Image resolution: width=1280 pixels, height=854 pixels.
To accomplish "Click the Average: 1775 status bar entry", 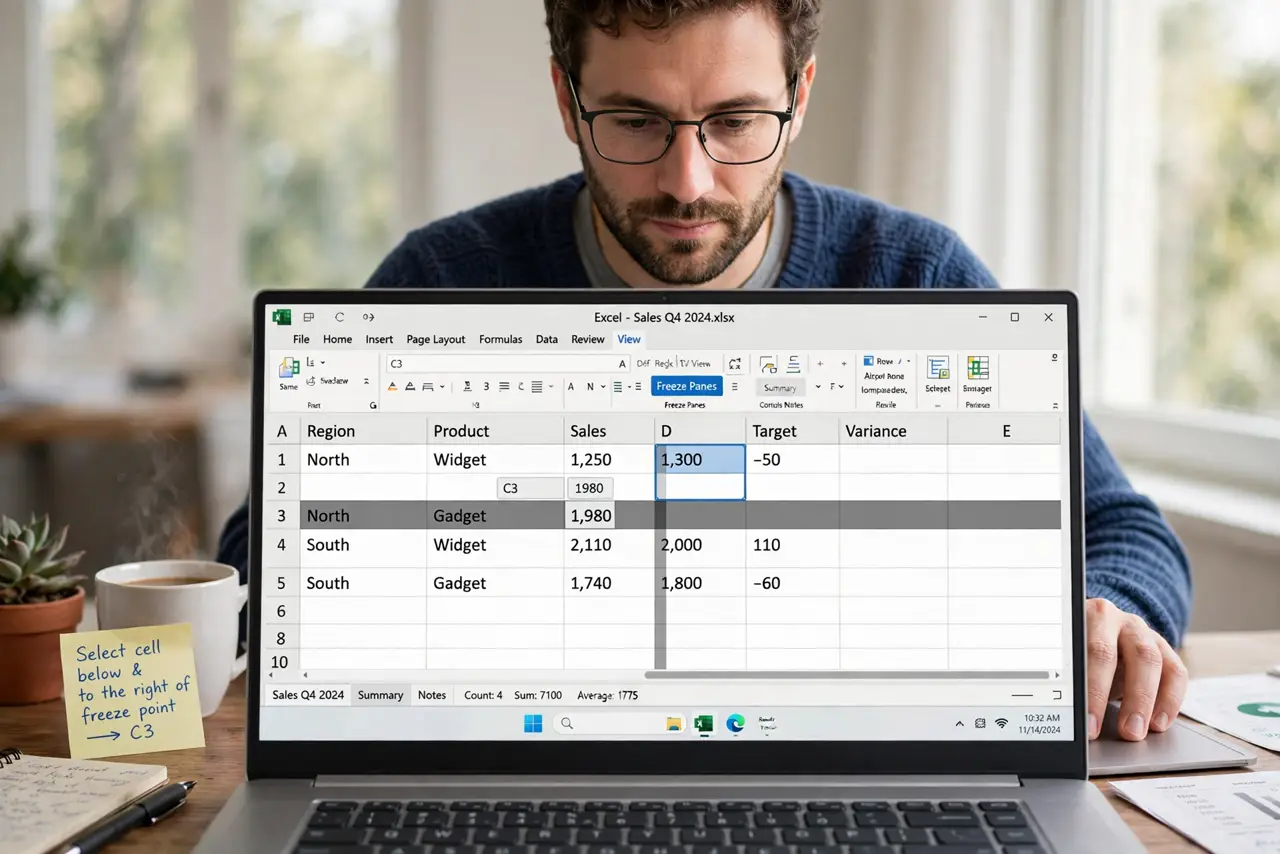I will (x=605, y=695).
